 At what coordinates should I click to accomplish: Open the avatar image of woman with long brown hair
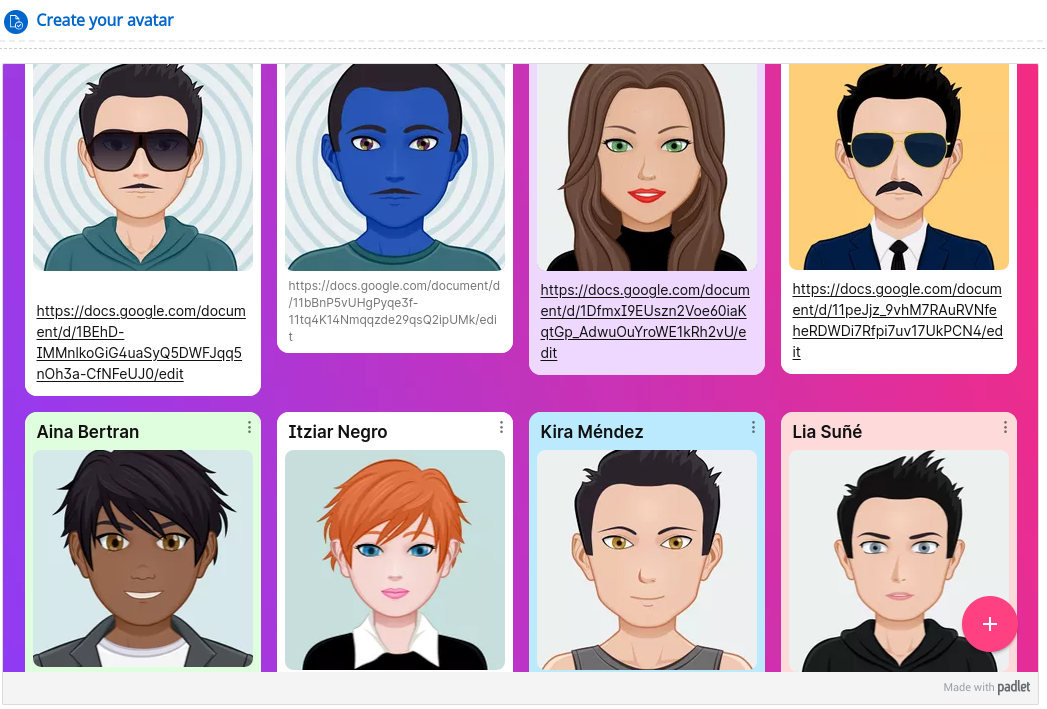[x=646, y=167]
